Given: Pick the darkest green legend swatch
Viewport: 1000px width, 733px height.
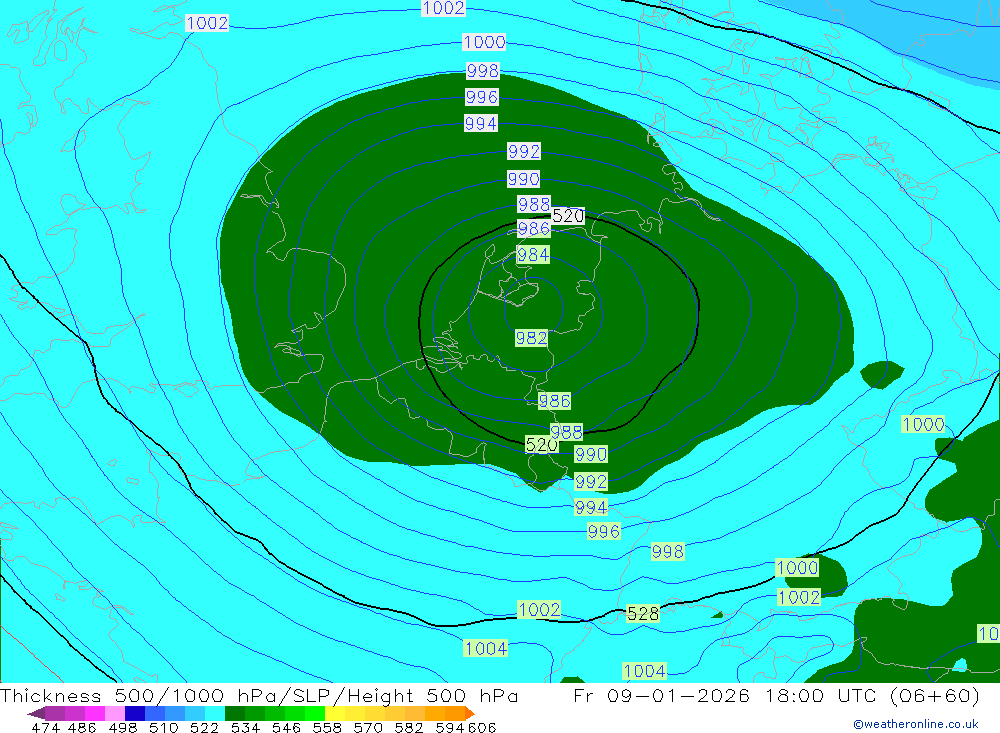Looking at the screenshot, I should (x=235, y=713).
